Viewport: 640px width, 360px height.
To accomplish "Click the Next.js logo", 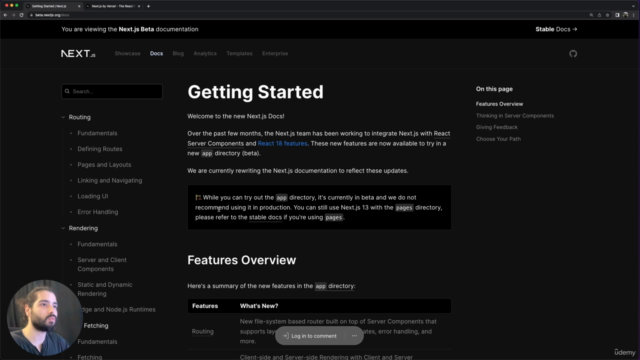I will tap(78, 53).
